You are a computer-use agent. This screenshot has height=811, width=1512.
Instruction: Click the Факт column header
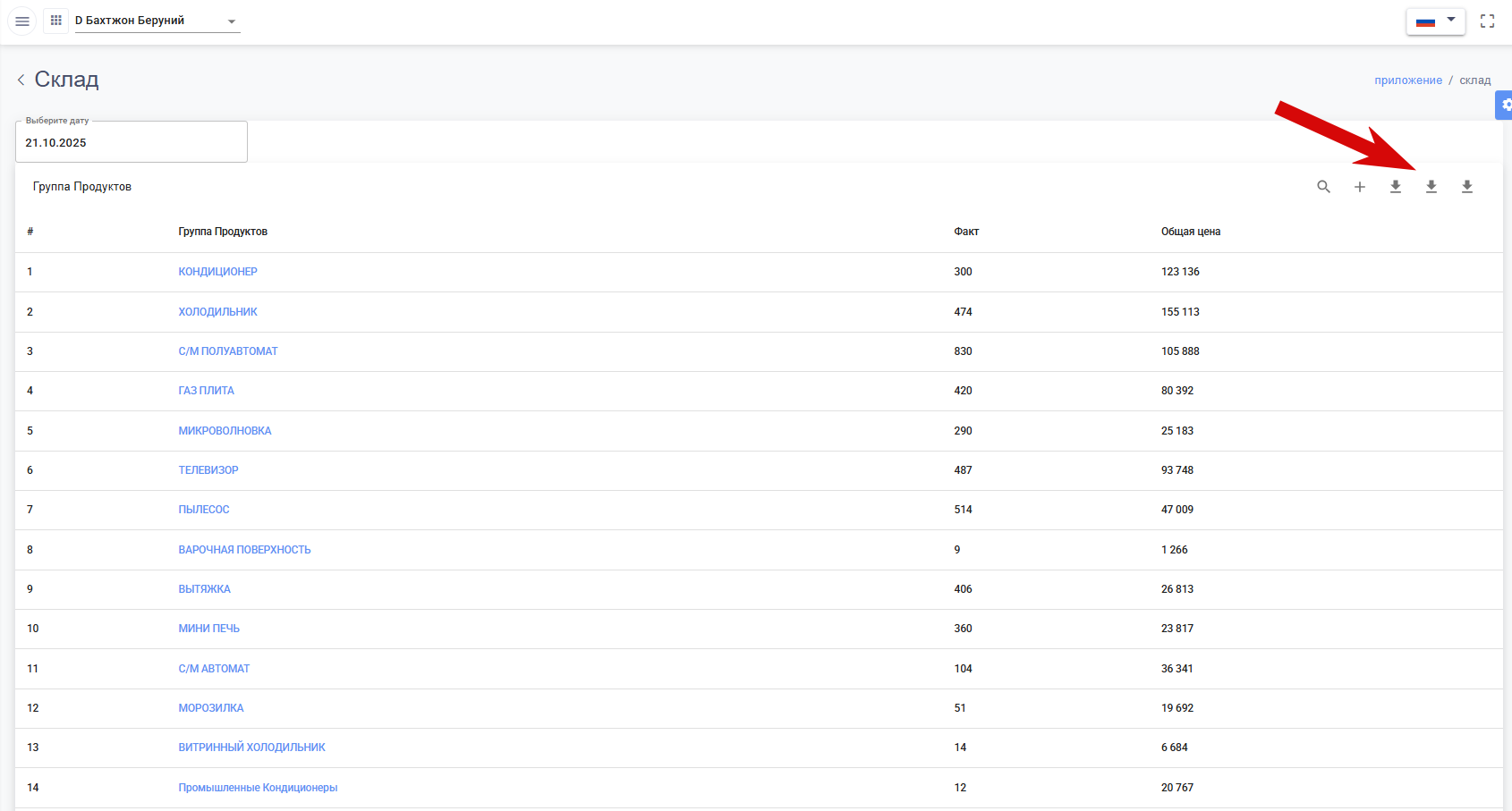966,232
